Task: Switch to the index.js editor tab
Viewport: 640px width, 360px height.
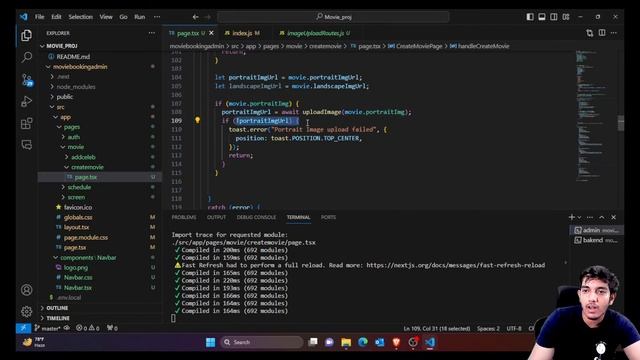Action: click(x=242, y=33)
